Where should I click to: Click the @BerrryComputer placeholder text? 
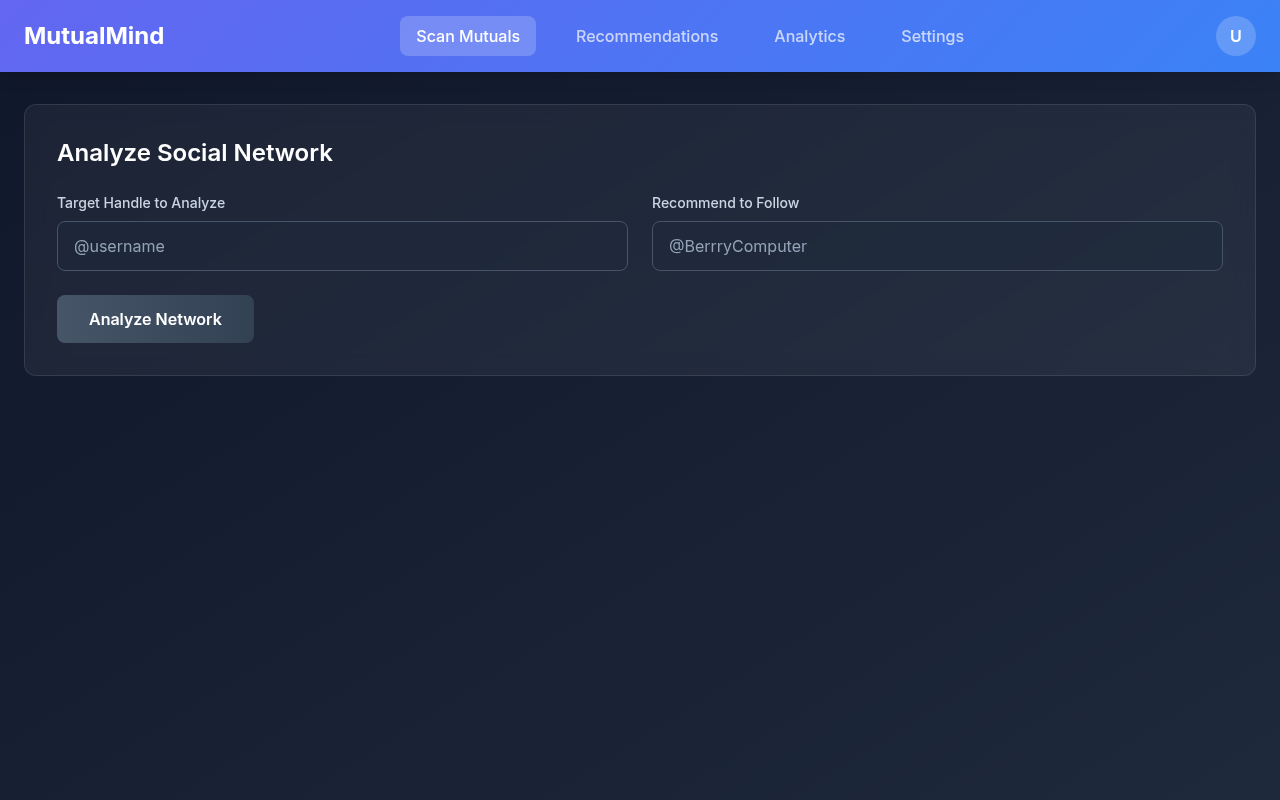click(737, 246)
